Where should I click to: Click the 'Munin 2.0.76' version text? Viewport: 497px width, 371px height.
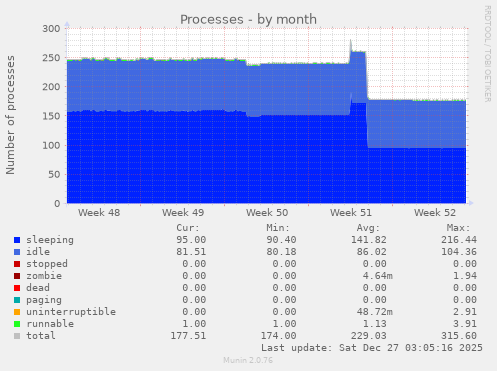pyautogui.click(x=248, y=360)
